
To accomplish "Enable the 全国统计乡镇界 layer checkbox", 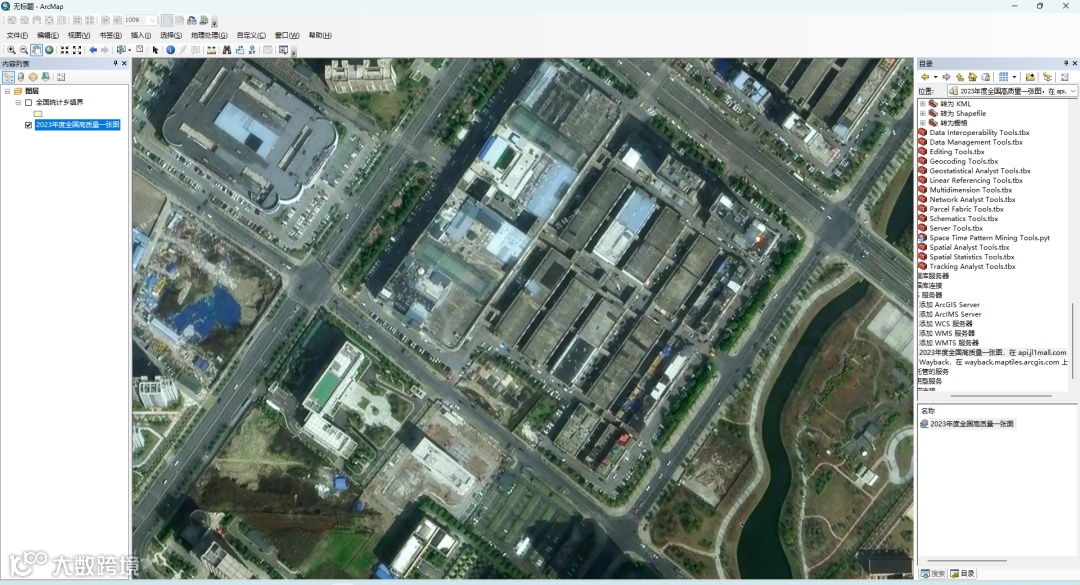I will click(28, 103).
